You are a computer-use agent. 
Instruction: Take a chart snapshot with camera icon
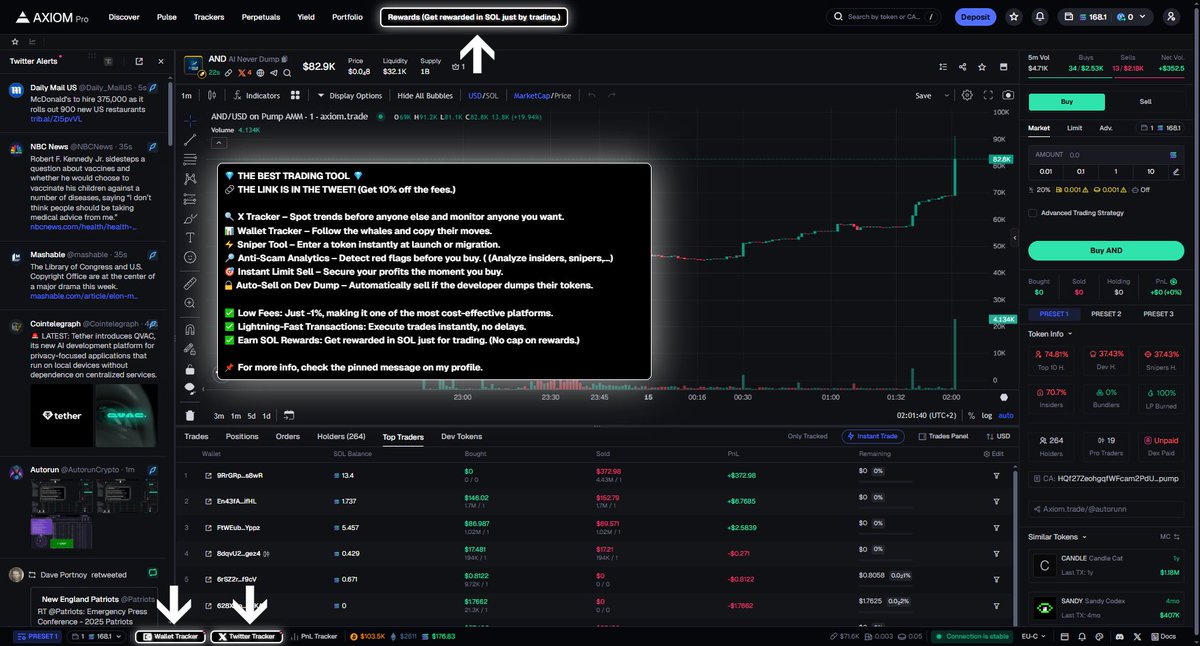(1007, 95)
